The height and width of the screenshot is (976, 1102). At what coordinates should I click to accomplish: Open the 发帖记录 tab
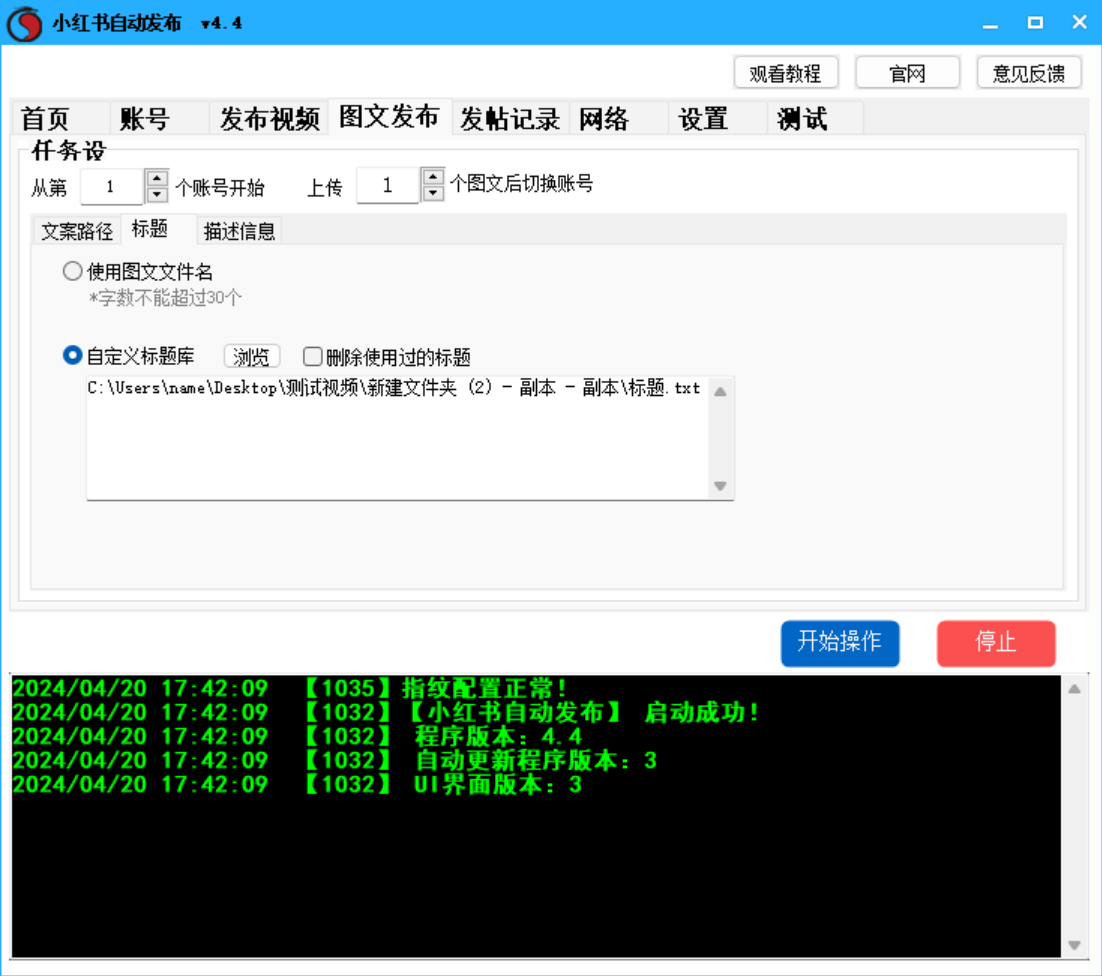tap(510, 118)
